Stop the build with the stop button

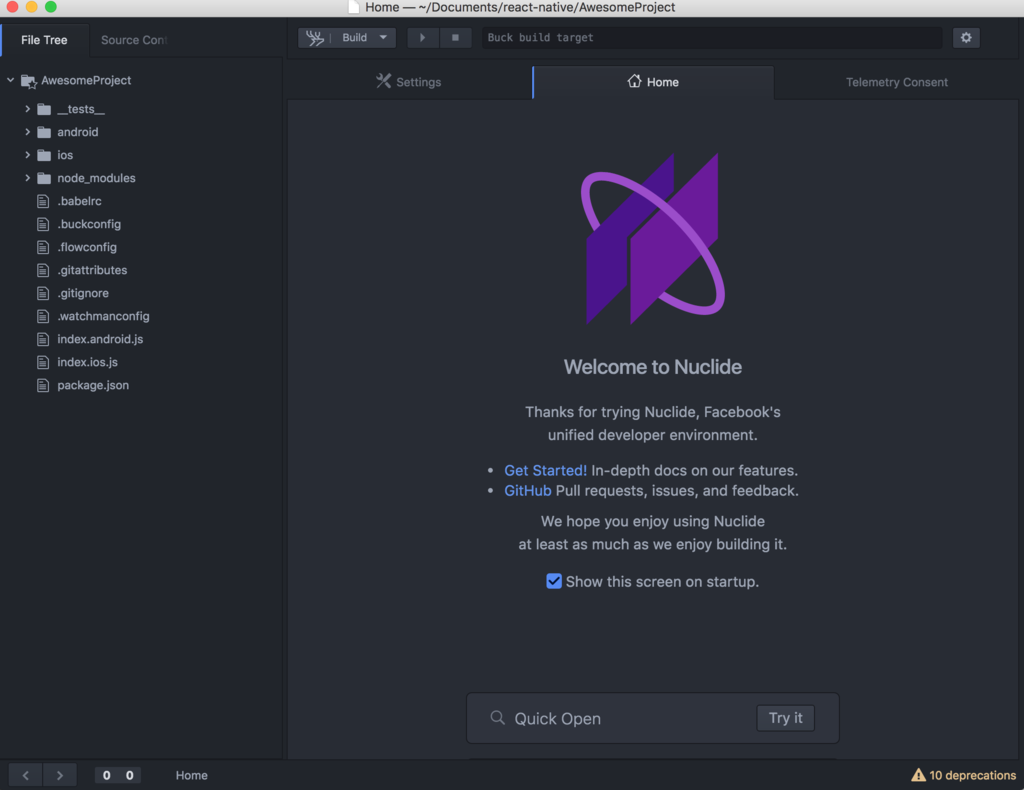tap(455, 38)
